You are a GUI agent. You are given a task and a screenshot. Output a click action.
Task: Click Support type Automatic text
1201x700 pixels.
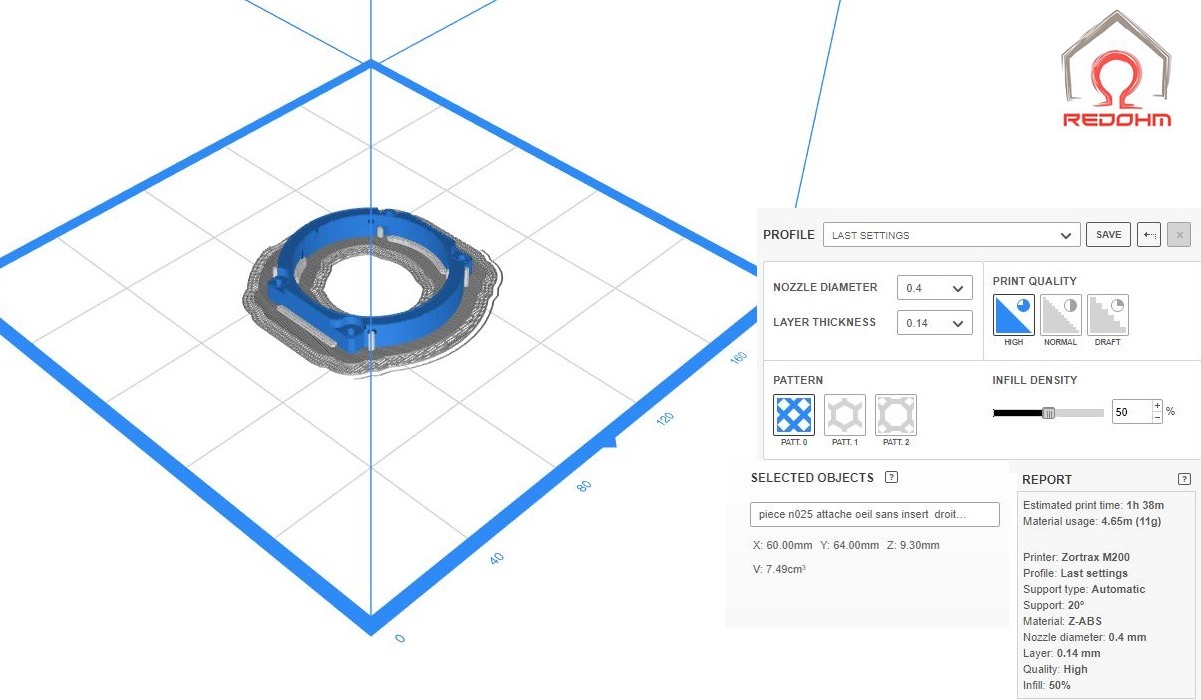pos(1084,589)
